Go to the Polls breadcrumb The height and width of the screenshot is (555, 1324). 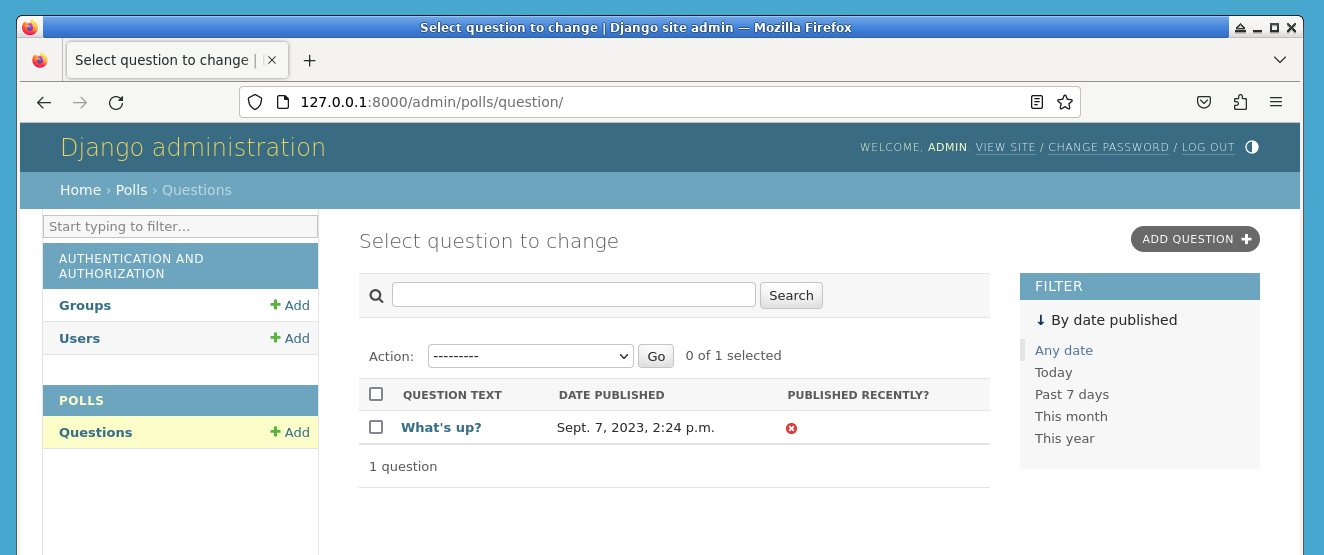tap(131, 190)
